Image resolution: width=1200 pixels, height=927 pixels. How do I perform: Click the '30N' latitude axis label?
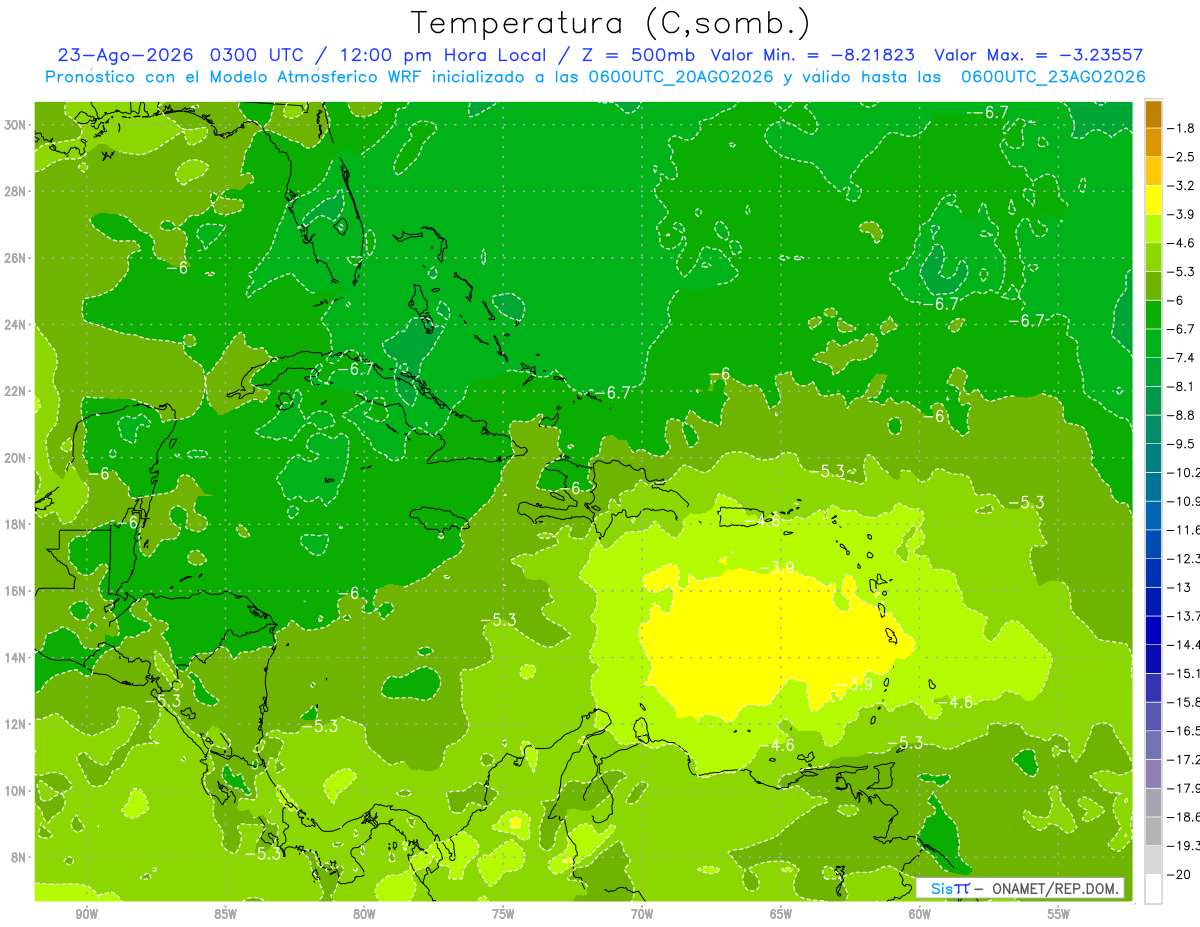[17, 125]
